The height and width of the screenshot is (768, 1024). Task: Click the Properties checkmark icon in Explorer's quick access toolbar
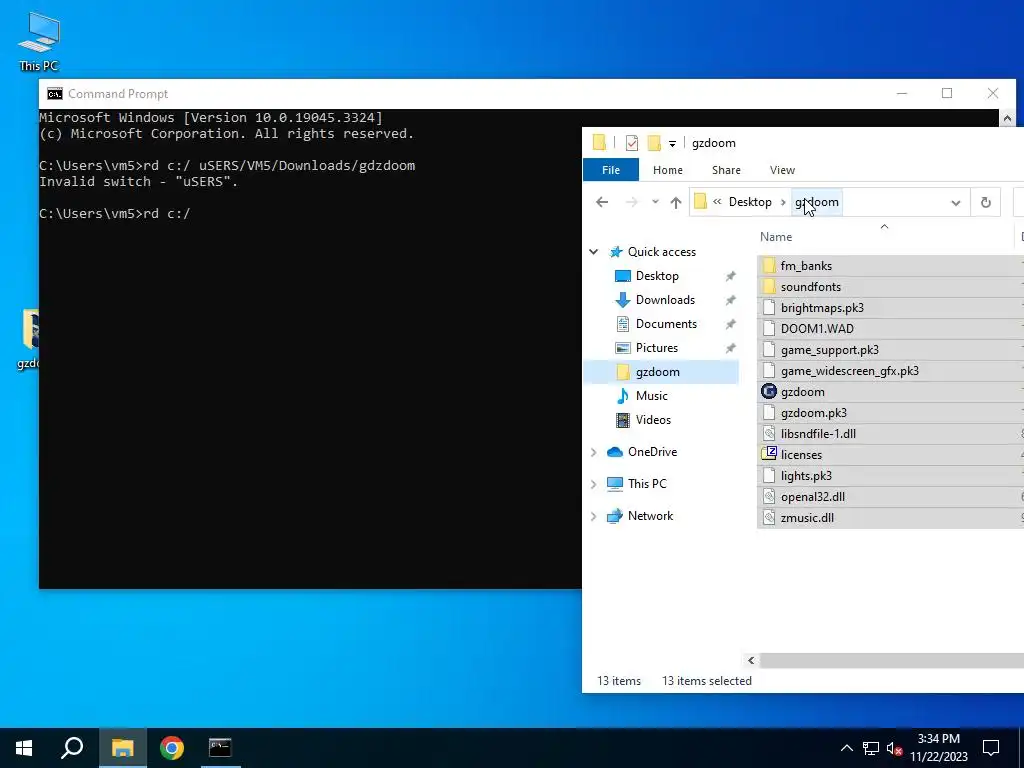632,143
